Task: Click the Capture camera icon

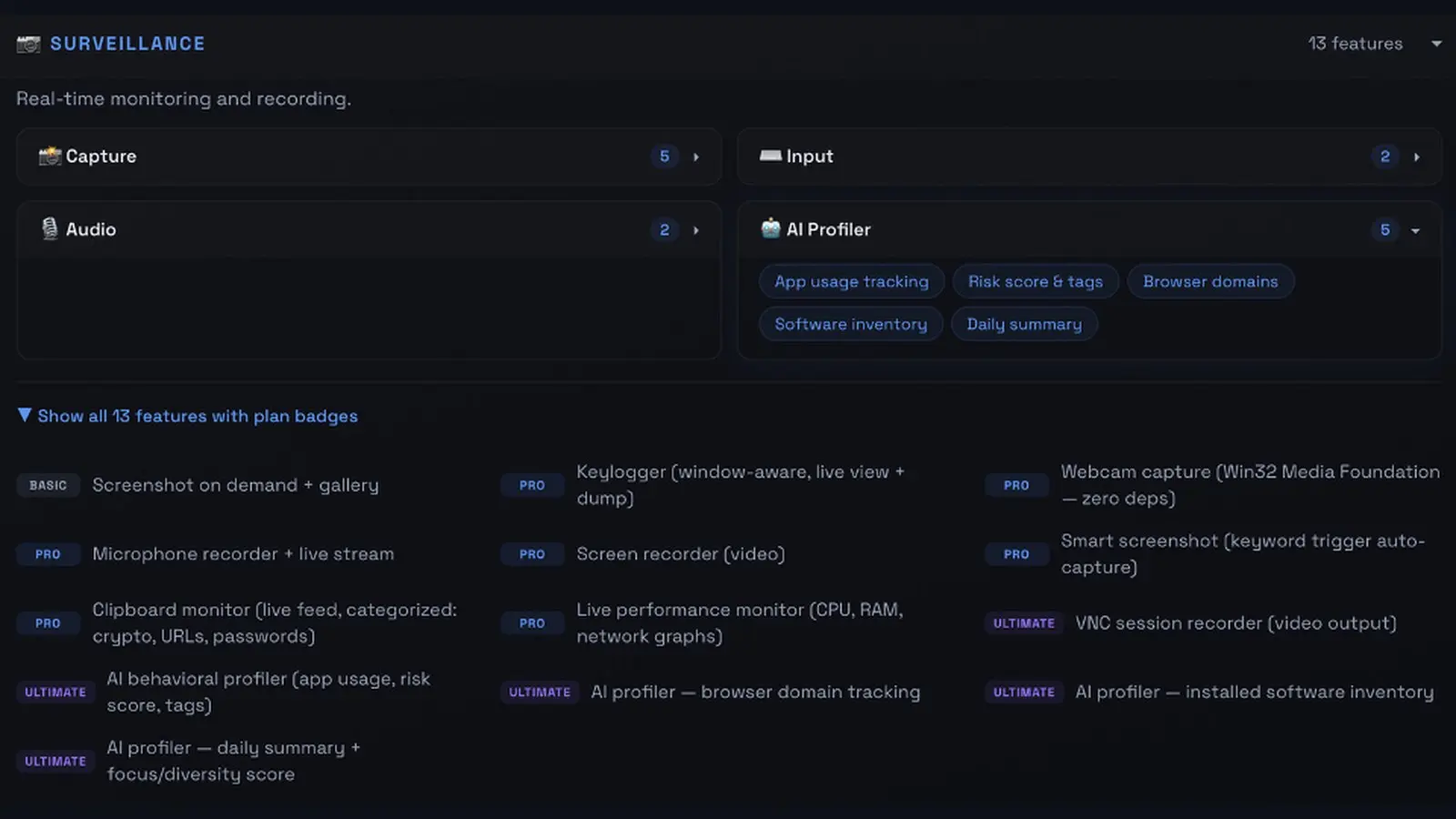Action: 49,157
